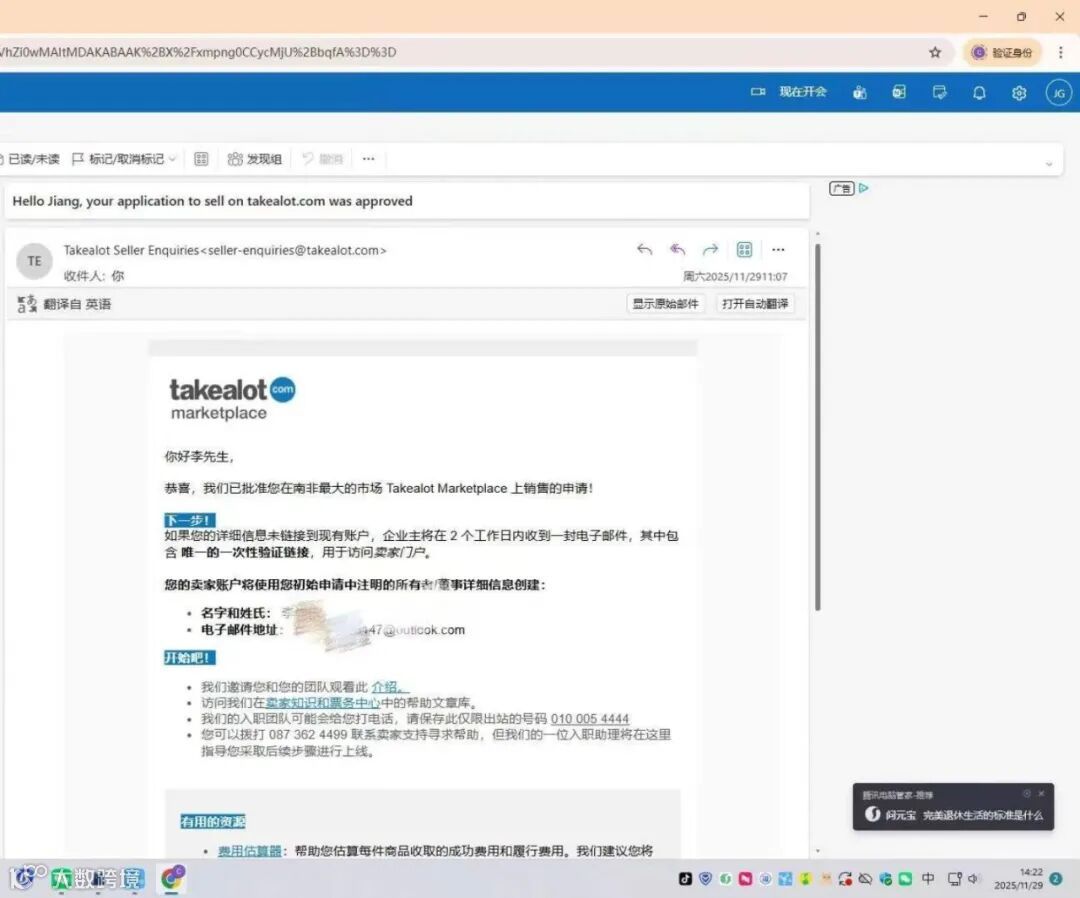Forward the Takealot email
Screen dimensions: 1080x898
tap(710, 249)
